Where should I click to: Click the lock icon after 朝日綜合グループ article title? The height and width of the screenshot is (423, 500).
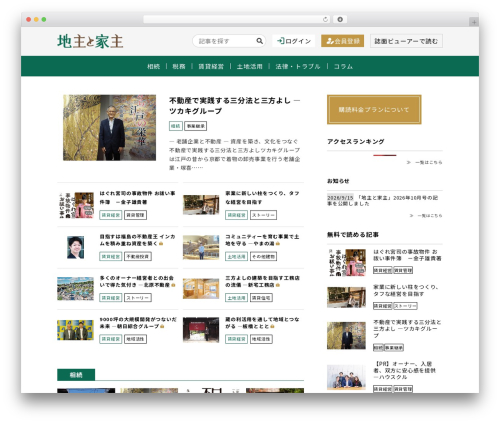click(x=162, y=326)
